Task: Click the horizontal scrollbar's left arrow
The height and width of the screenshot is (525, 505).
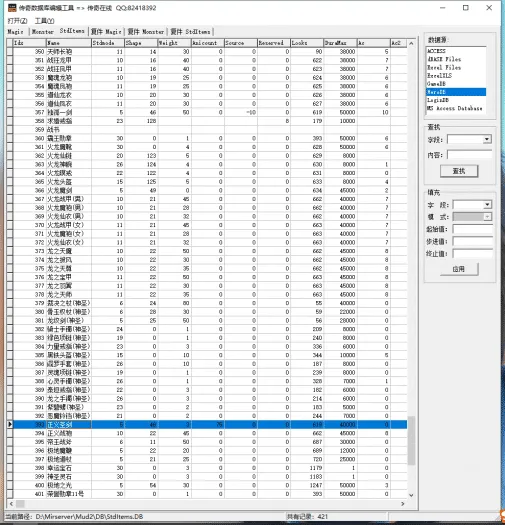Action: tap(11, 503)
